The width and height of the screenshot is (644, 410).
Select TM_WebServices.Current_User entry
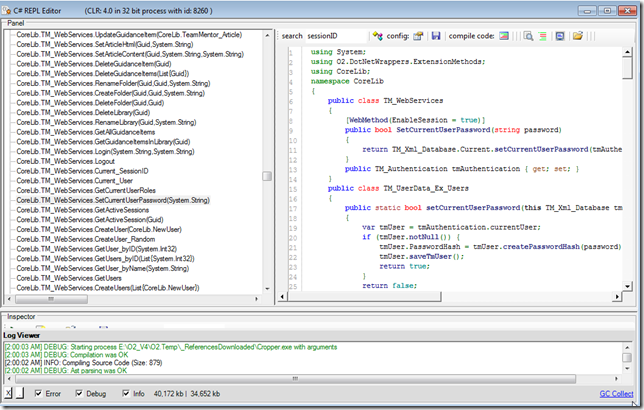coord(74,181)
